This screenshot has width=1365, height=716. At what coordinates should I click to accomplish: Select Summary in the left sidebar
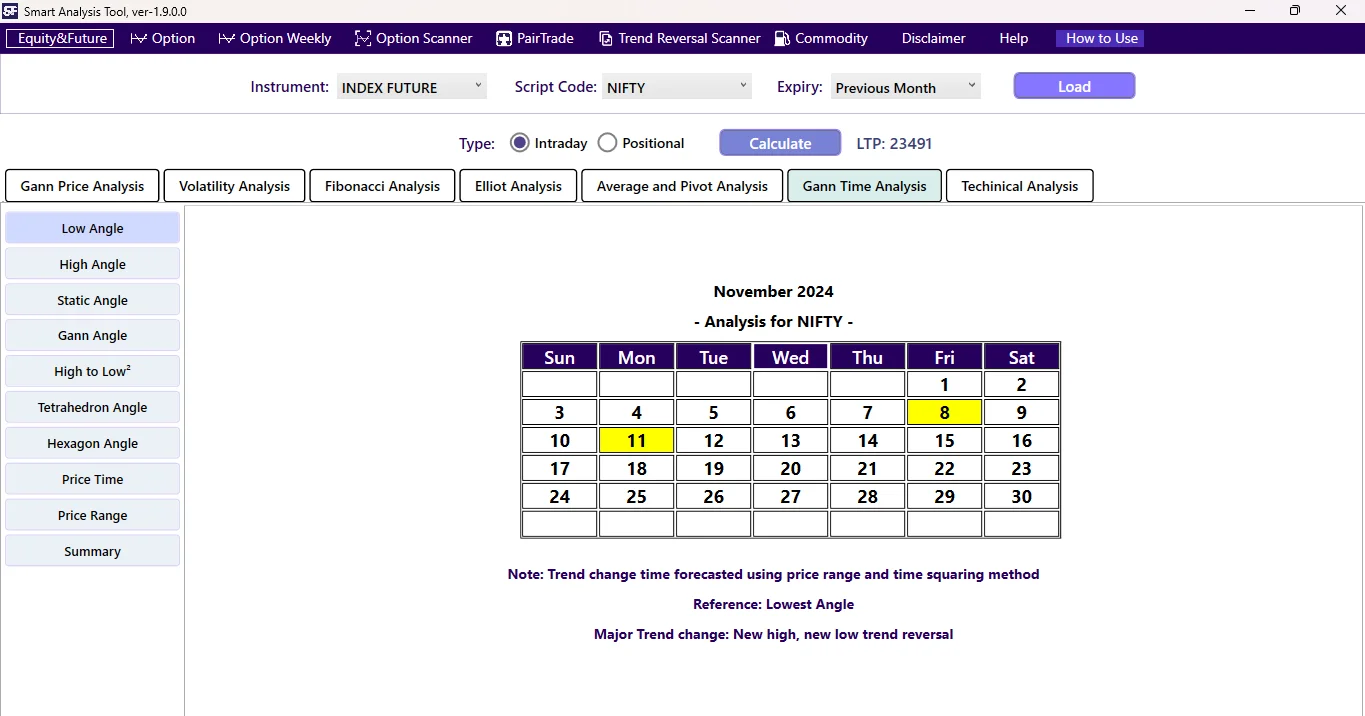(91, 550)
